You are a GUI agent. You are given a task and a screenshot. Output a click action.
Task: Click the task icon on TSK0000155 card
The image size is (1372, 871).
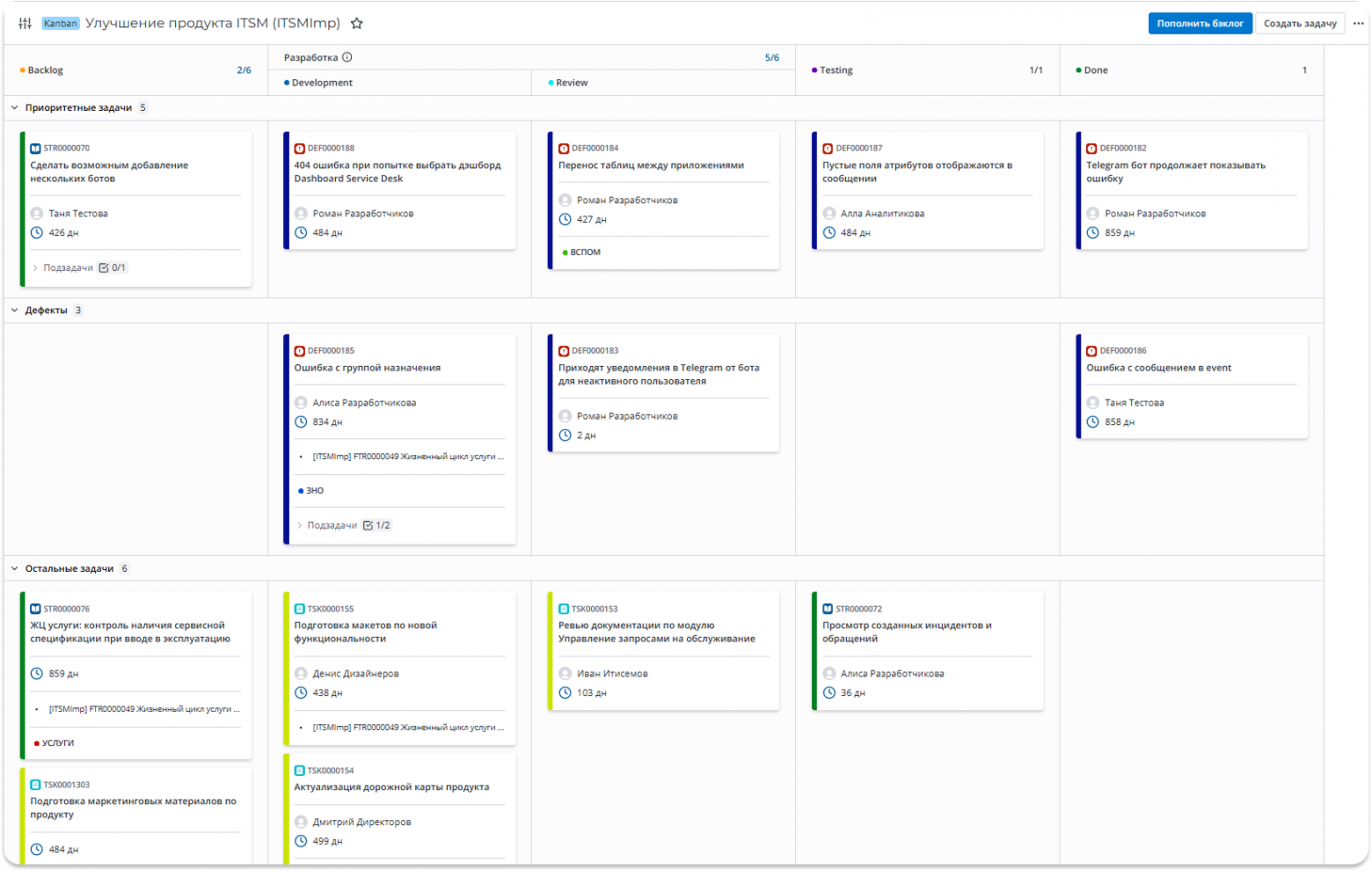click(x=300, y=609)
